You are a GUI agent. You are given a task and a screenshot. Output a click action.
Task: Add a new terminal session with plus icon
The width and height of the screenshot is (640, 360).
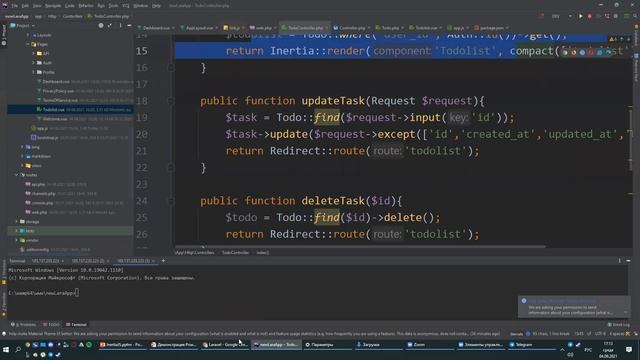163,260
